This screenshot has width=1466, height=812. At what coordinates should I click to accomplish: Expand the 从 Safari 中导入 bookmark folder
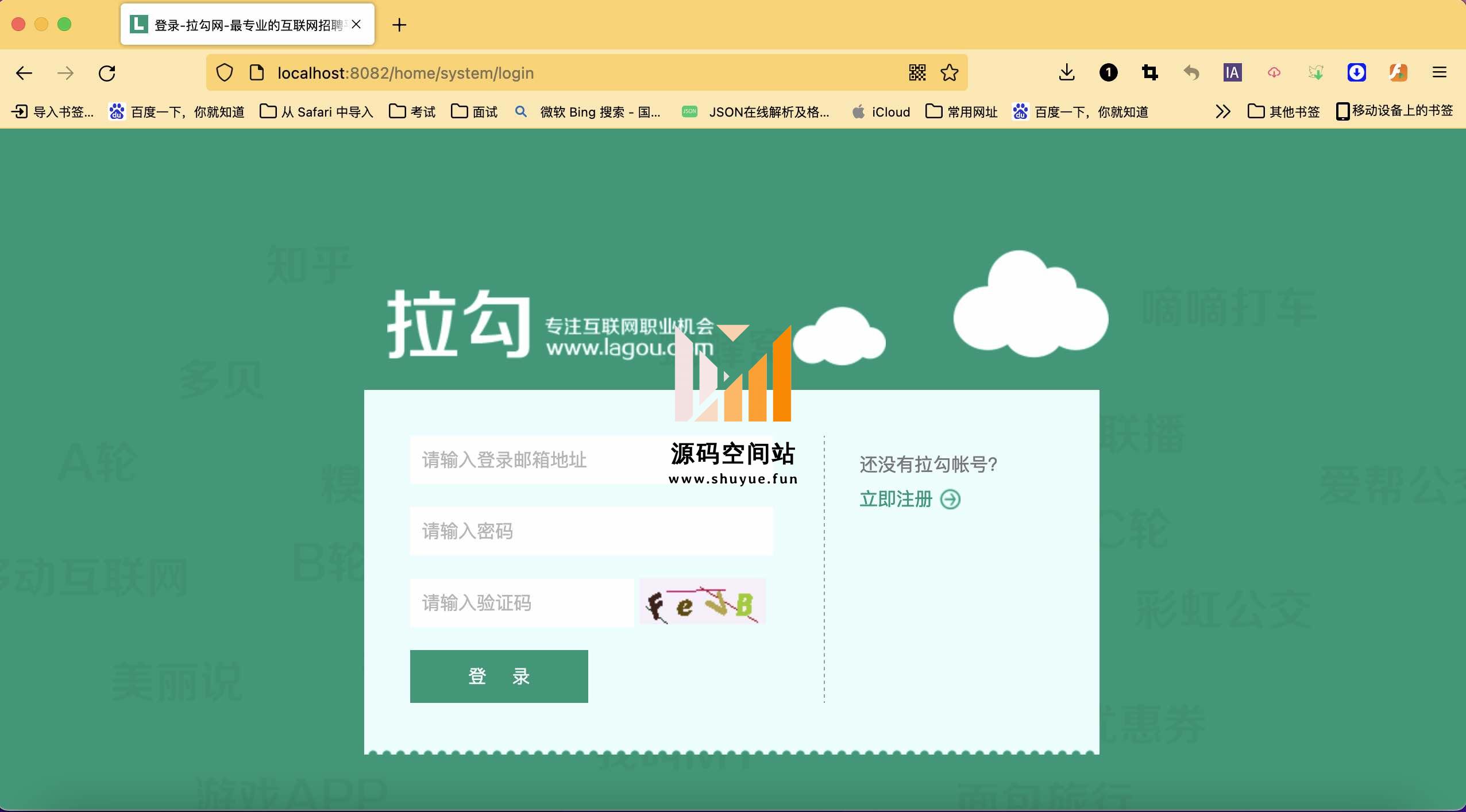317,111
